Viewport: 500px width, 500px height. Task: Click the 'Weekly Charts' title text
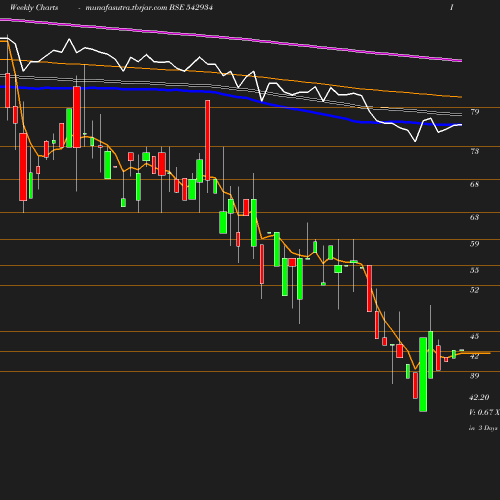click(34, 7)
